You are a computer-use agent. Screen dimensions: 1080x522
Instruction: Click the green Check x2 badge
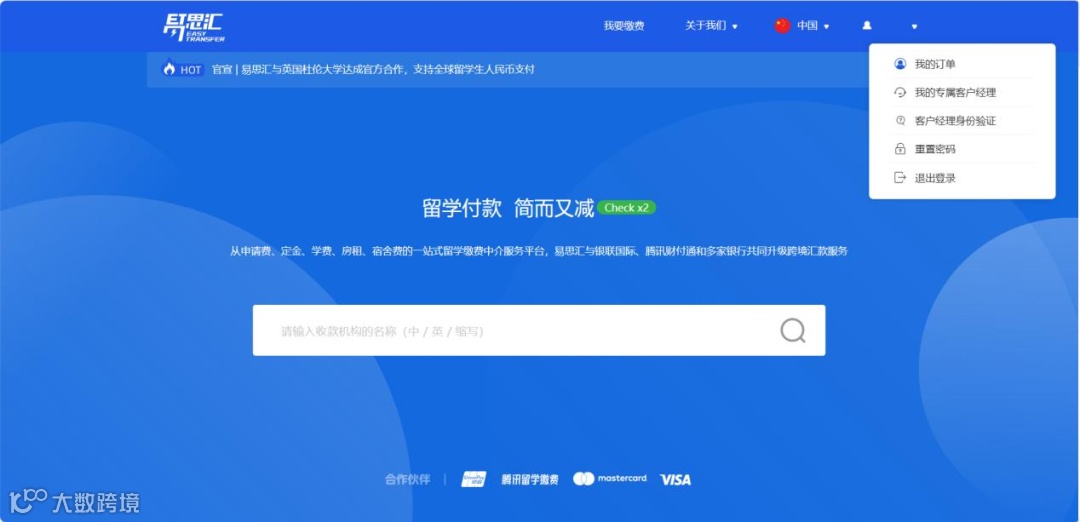[x=626, y=207]
